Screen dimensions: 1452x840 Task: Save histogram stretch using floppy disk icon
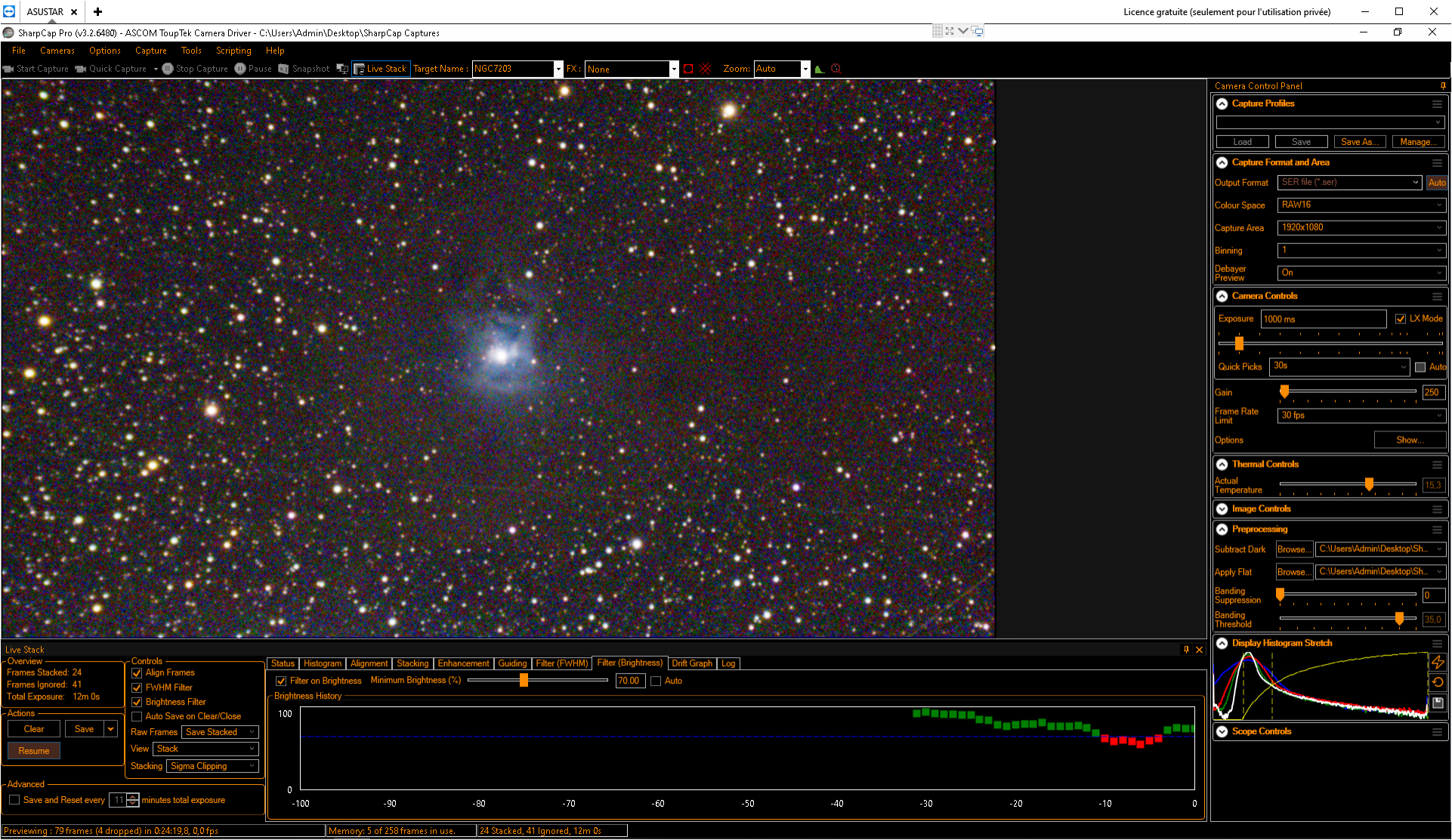pos(1438,703)
